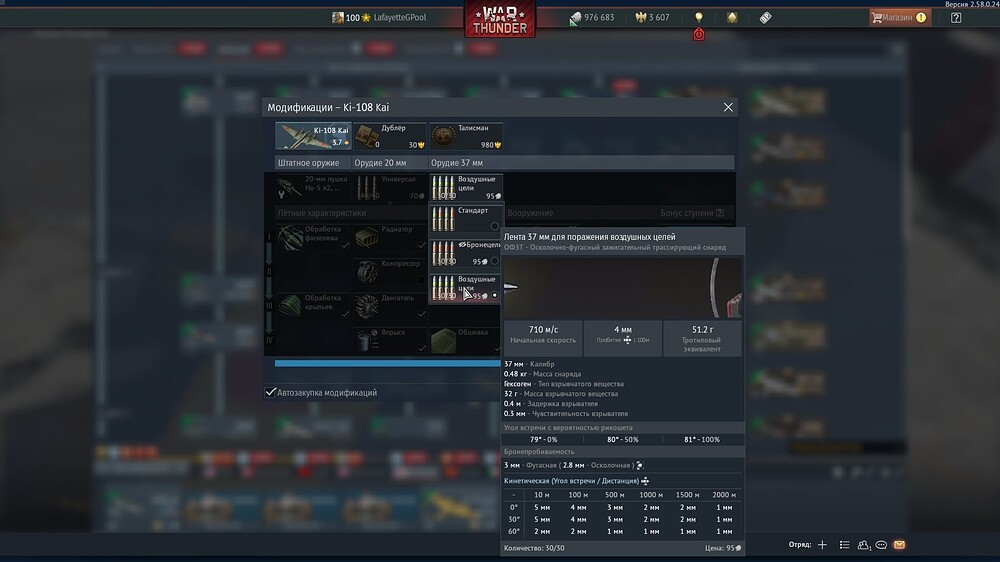The image size is (1000, 562).
Task: Click Орудие 20 мм column header
Action: click(x=381, y=163)
